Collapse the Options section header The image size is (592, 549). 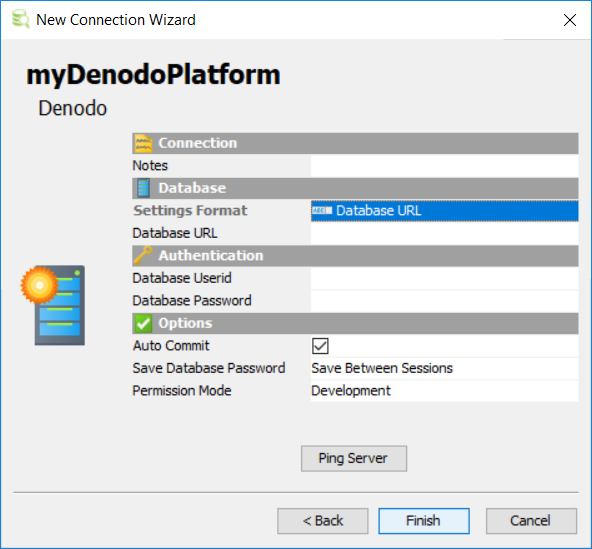coord(355,323)
